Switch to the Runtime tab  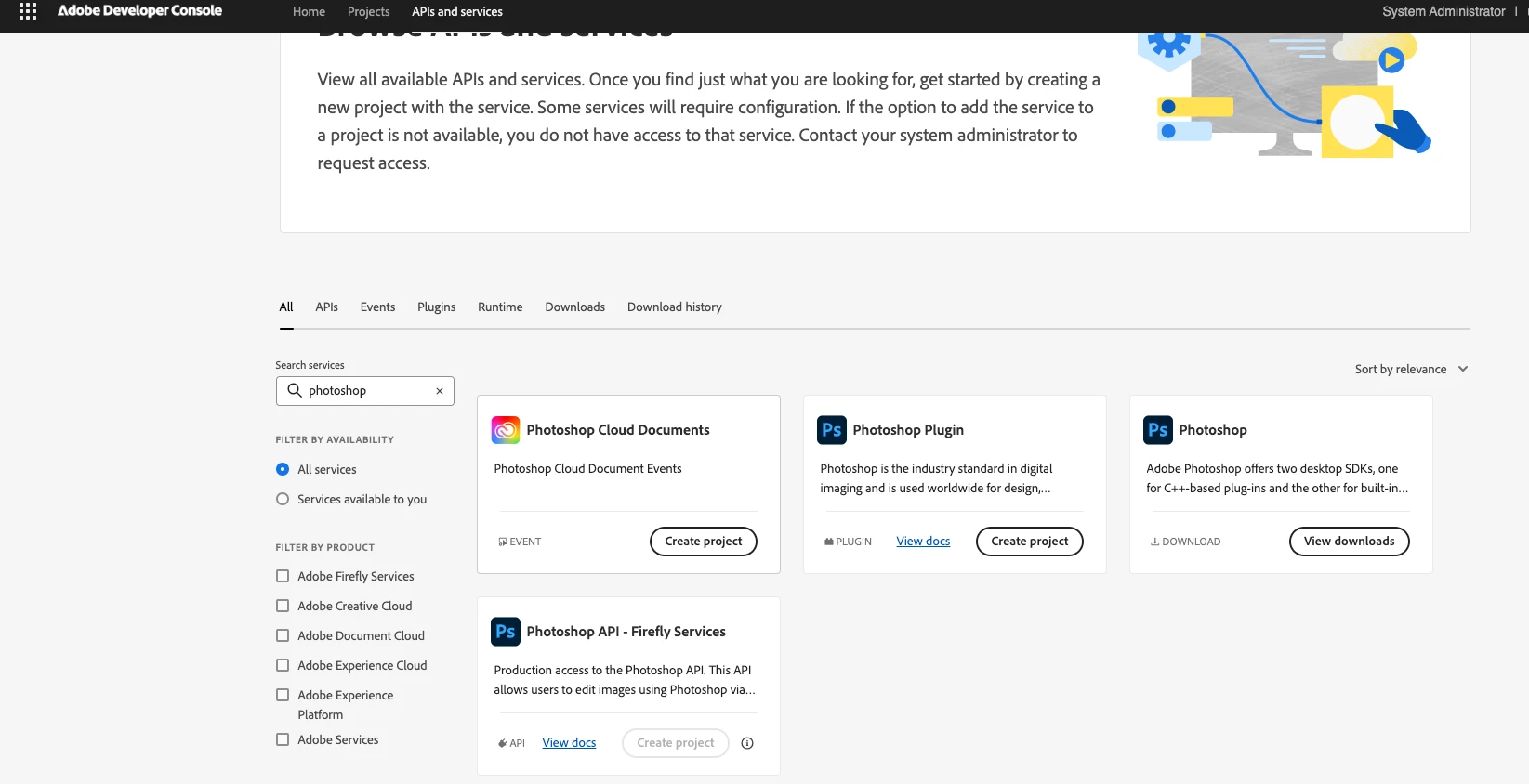pos(500,307)
